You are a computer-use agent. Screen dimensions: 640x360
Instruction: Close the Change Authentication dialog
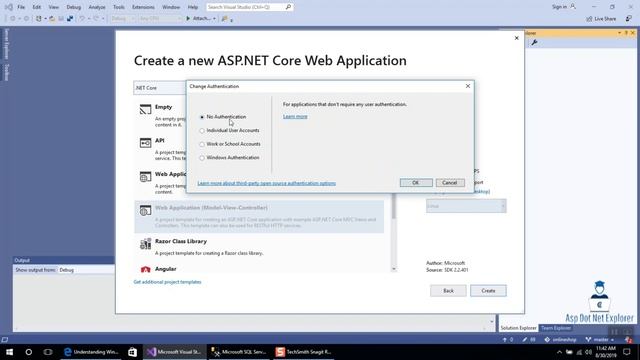point(468,86)
